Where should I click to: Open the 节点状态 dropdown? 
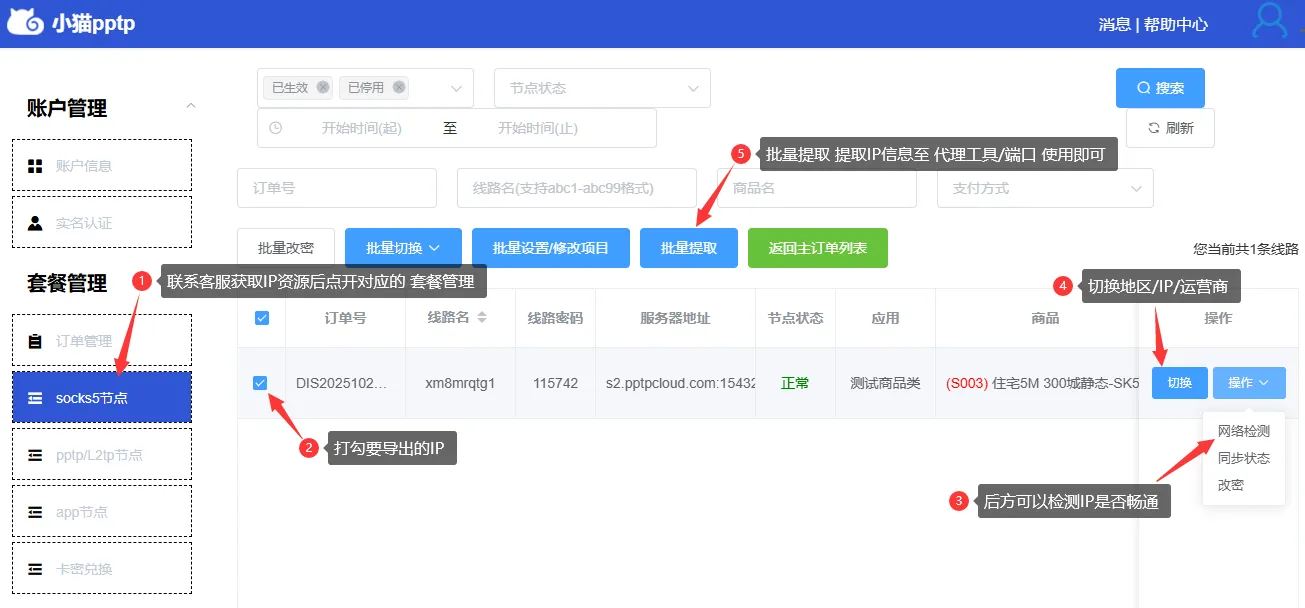(602, 88)
